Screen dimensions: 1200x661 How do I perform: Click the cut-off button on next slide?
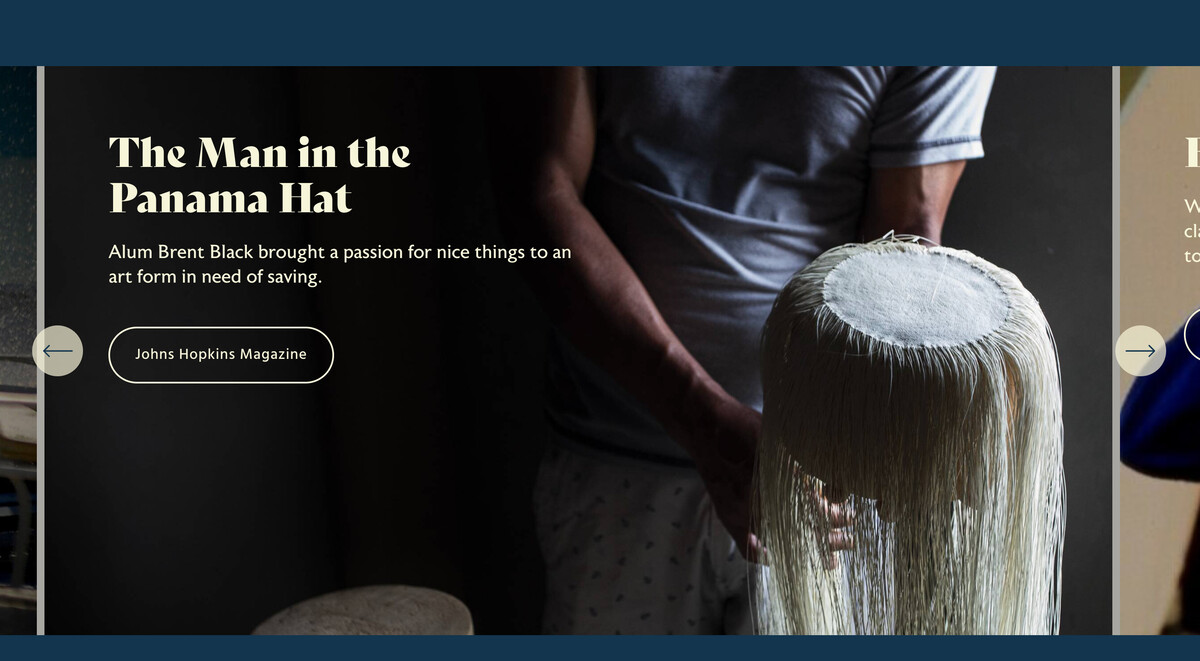(1192, 335)
